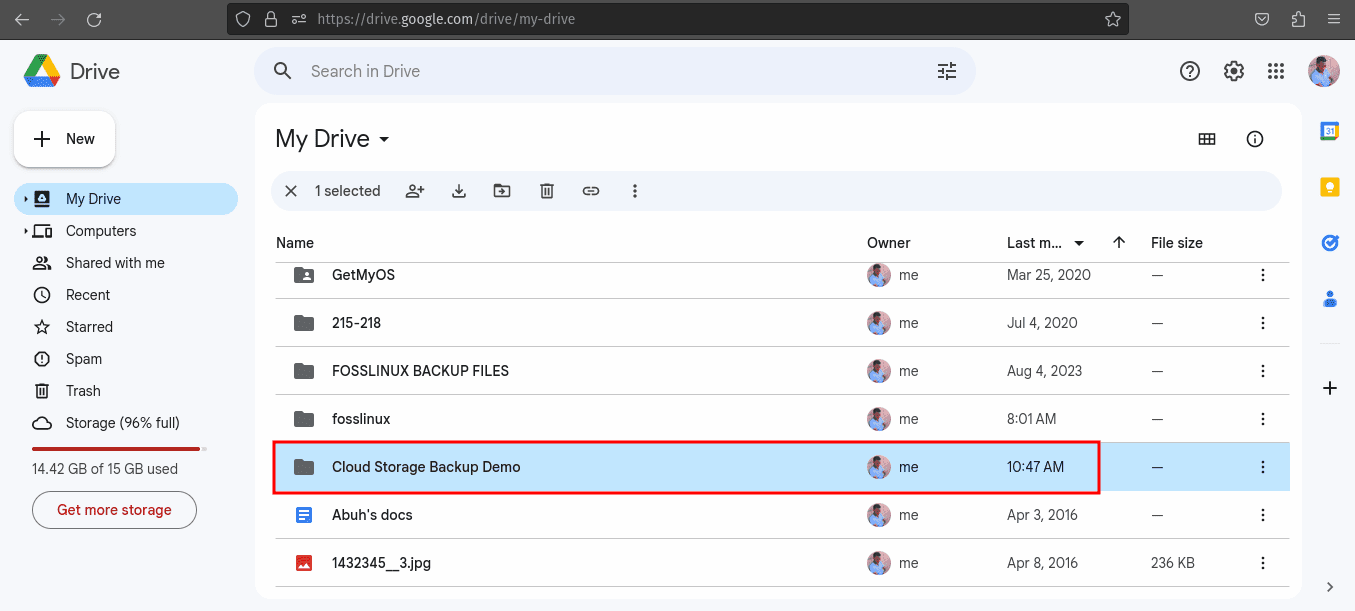Image resolution: width=1355 pixels, height=611 pixels.
Task: Open more options for Abuh's docs
Action: [x=1263, y=515]
